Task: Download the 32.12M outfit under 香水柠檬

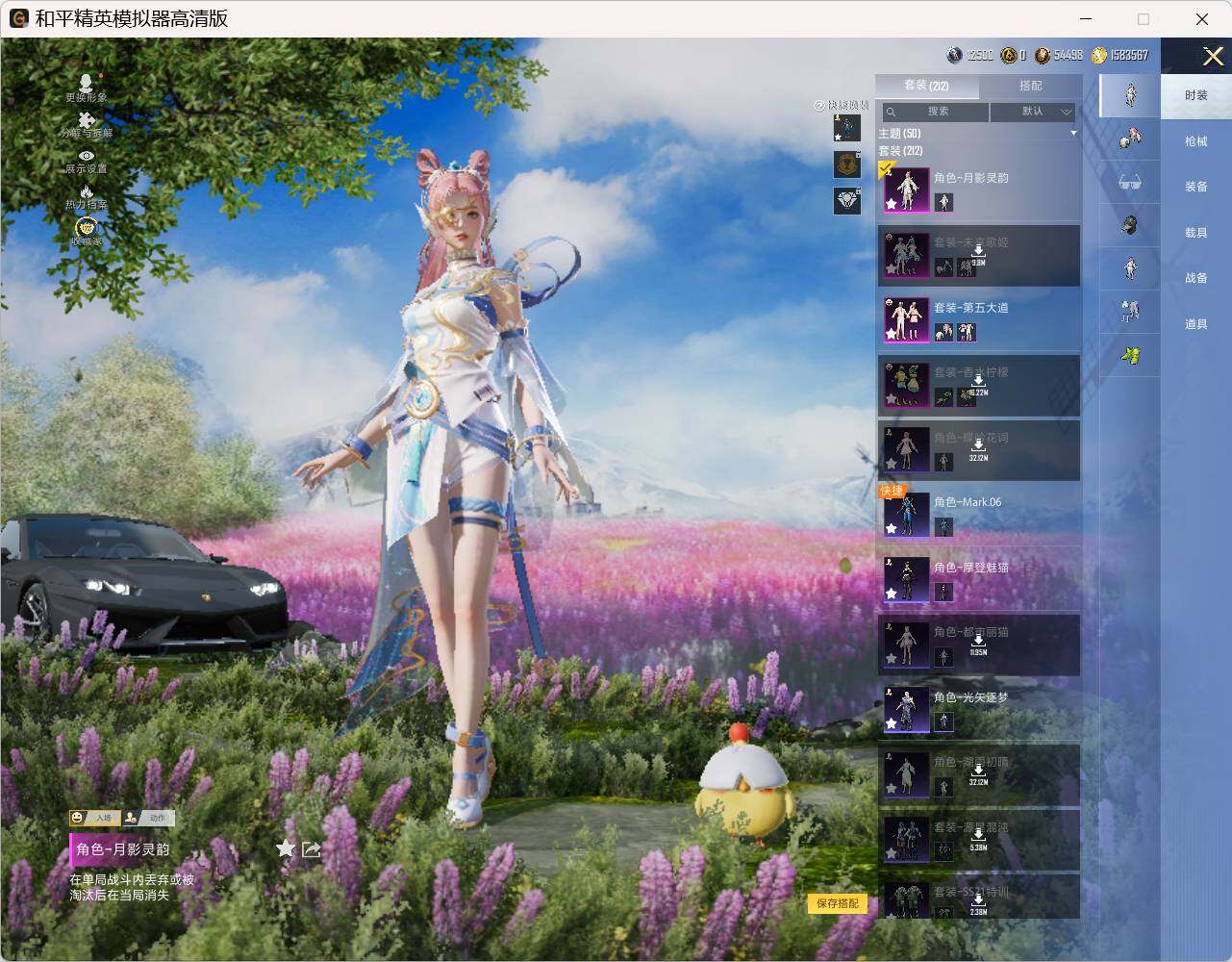Action: pos(979,449)
